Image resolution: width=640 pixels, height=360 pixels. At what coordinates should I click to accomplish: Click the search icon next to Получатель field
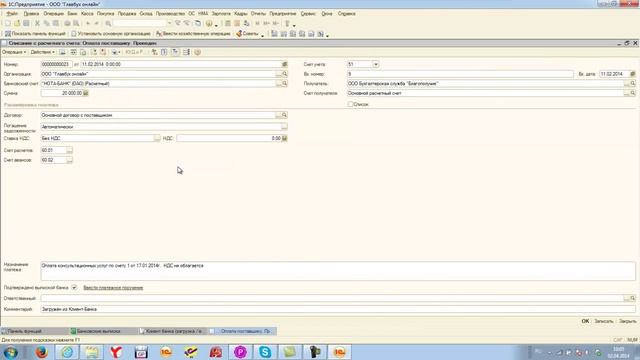[x=633, y=83]
